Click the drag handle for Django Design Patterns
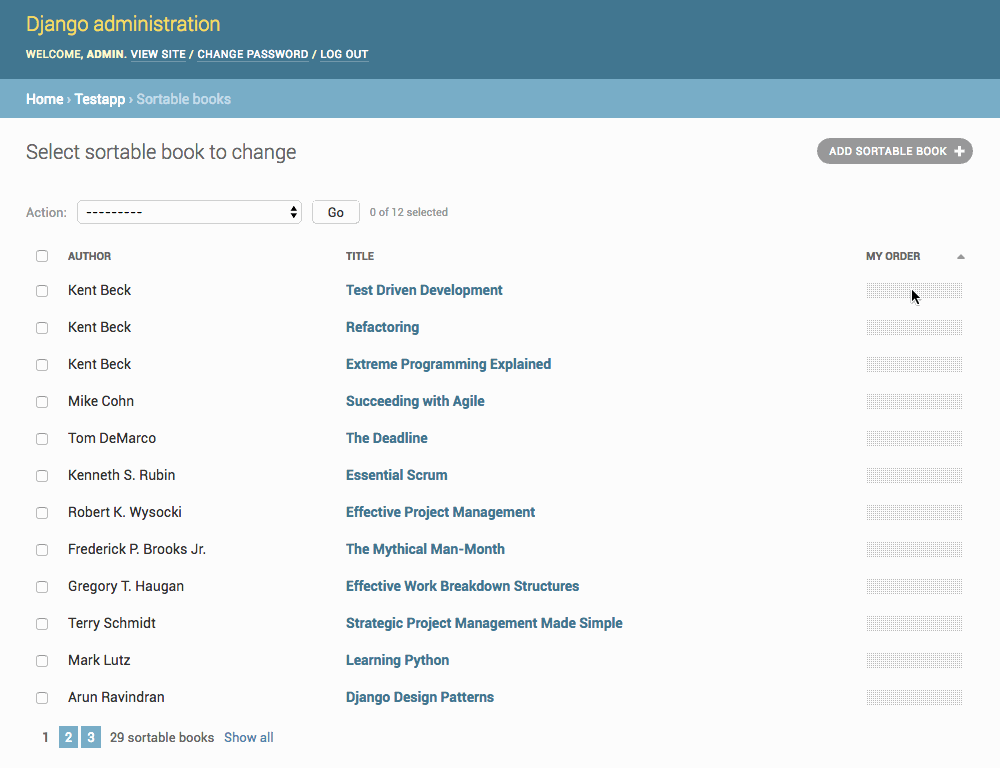 (x=914, y=697)
